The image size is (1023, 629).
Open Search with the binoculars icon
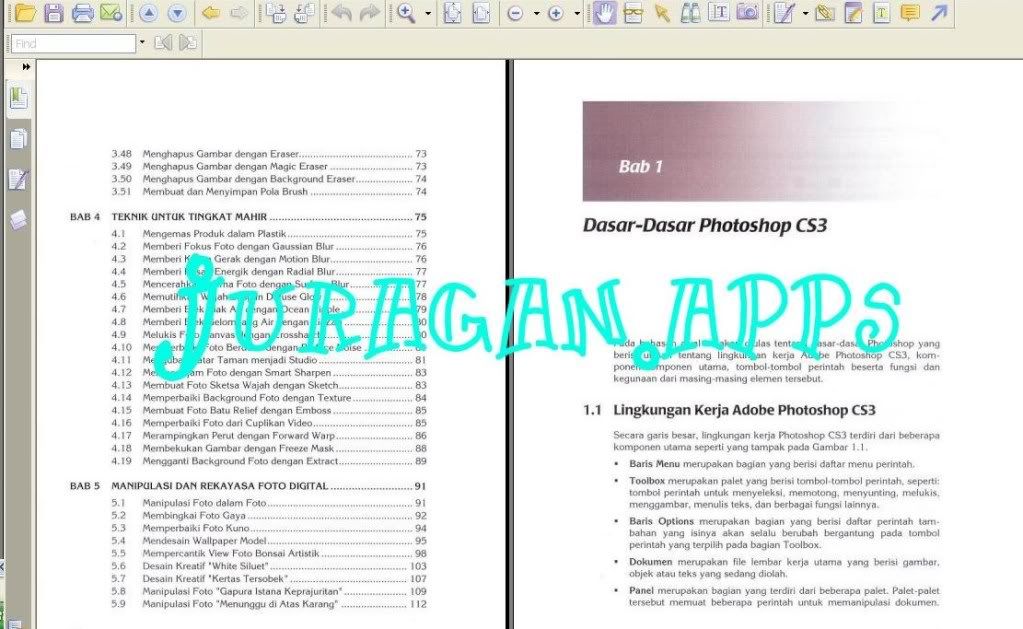click(690, 13)
